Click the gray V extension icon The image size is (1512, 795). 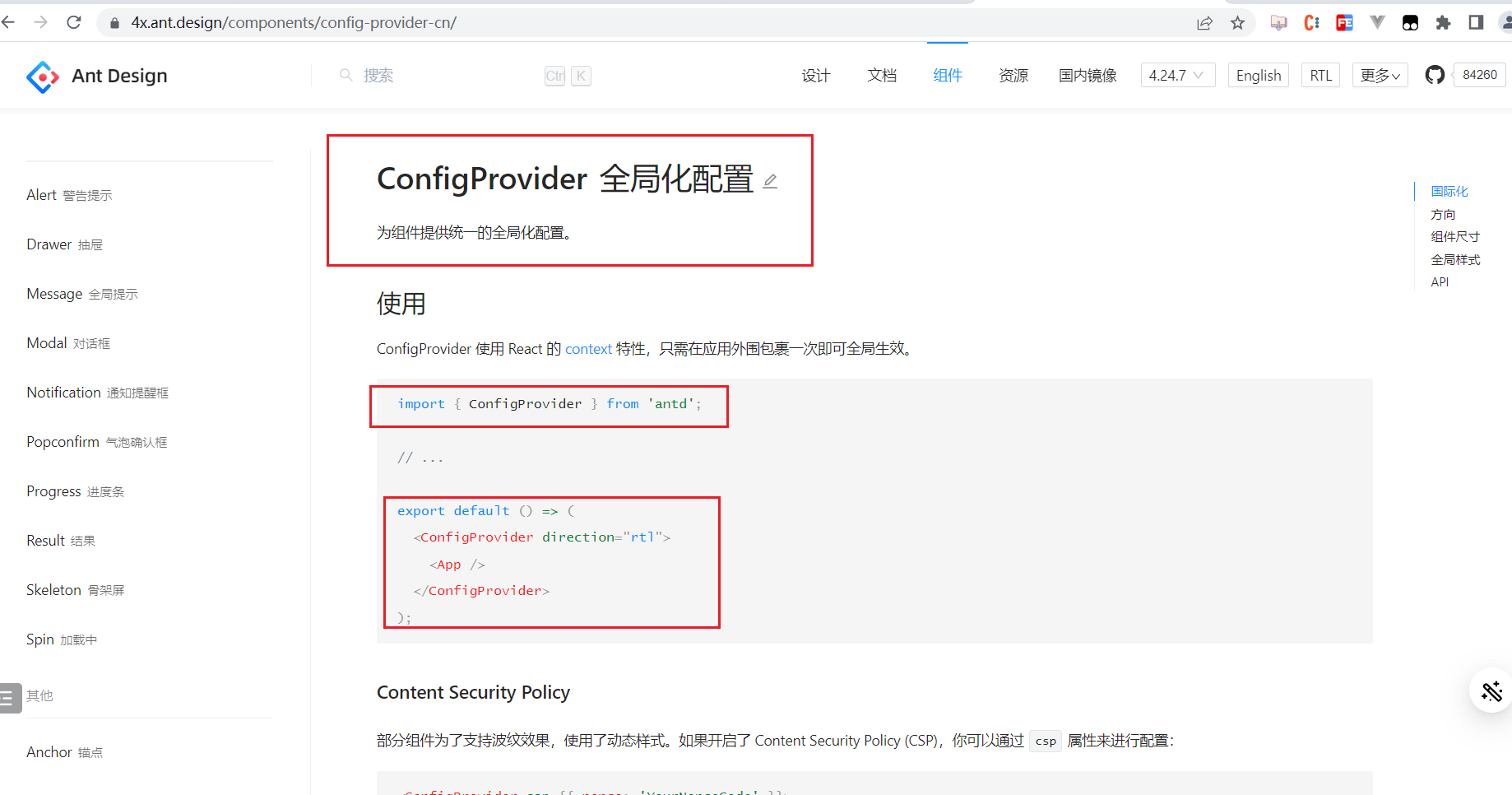[x=1377, y=22]
